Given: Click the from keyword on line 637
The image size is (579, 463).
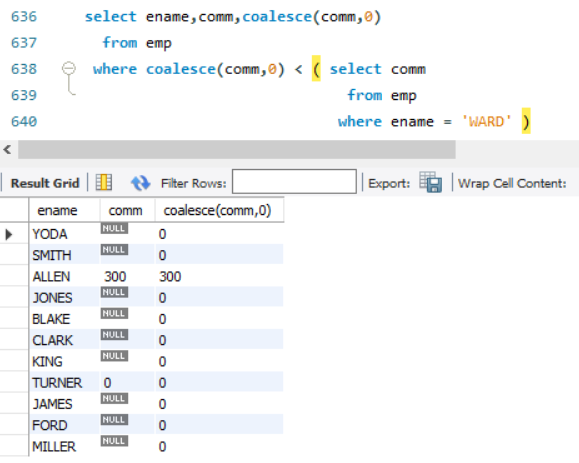Looking at the screenshot, I should (120, 42).
